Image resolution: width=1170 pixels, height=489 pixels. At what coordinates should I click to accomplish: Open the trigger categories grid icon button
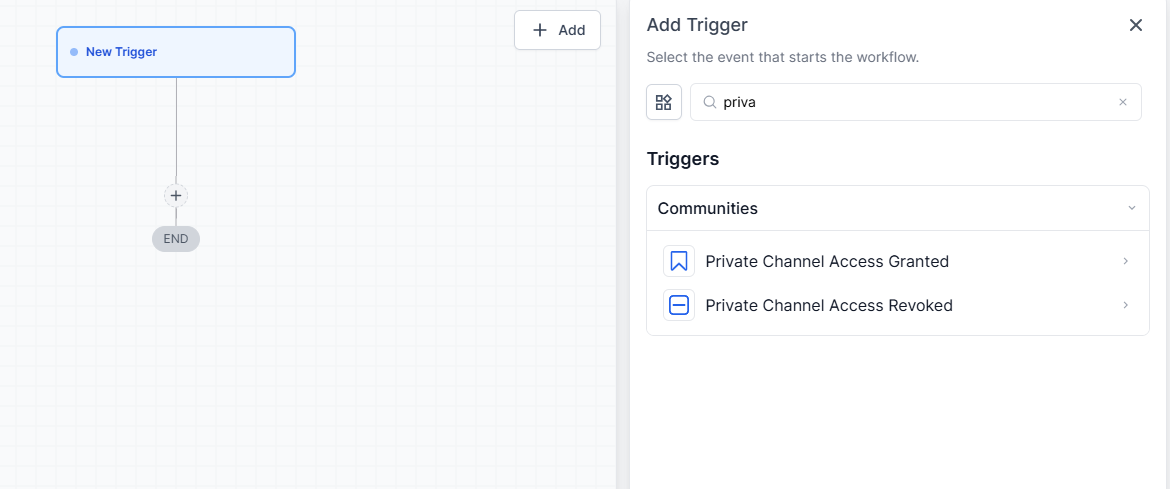pyautogui.click(x=664, y=102)
